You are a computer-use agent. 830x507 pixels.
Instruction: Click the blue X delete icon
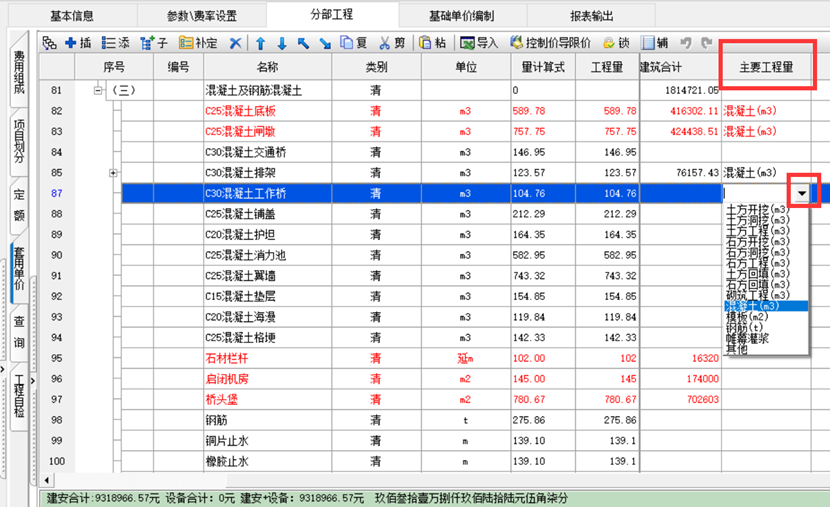click(x=236, y=43)
